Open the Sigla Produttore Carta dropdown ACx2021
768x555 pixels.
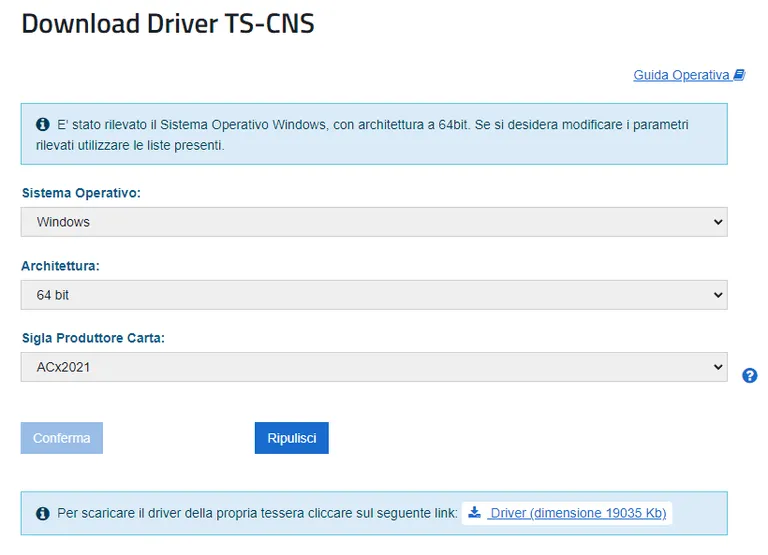pyautogui.click(x=374, y=367)
